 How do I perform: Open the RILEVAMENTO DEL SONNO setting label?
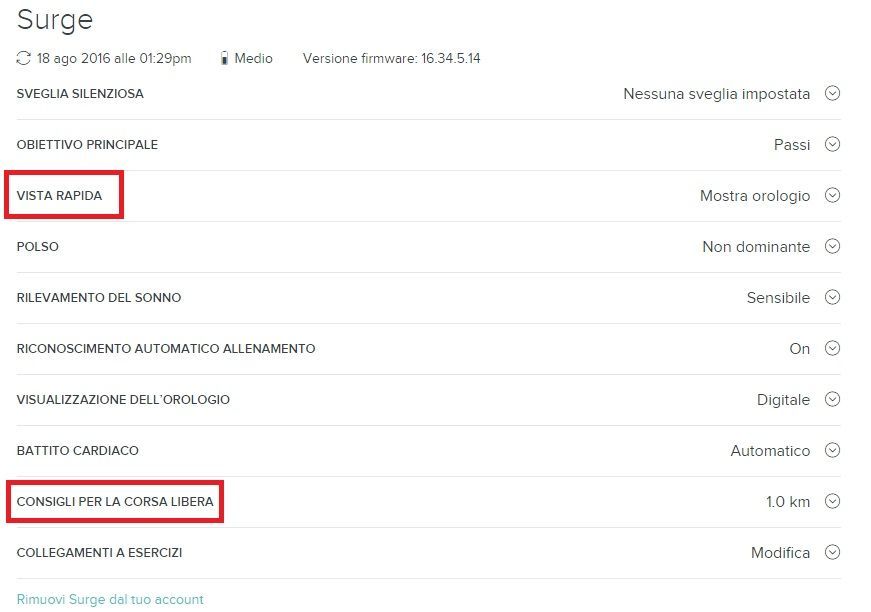(99, 298)
